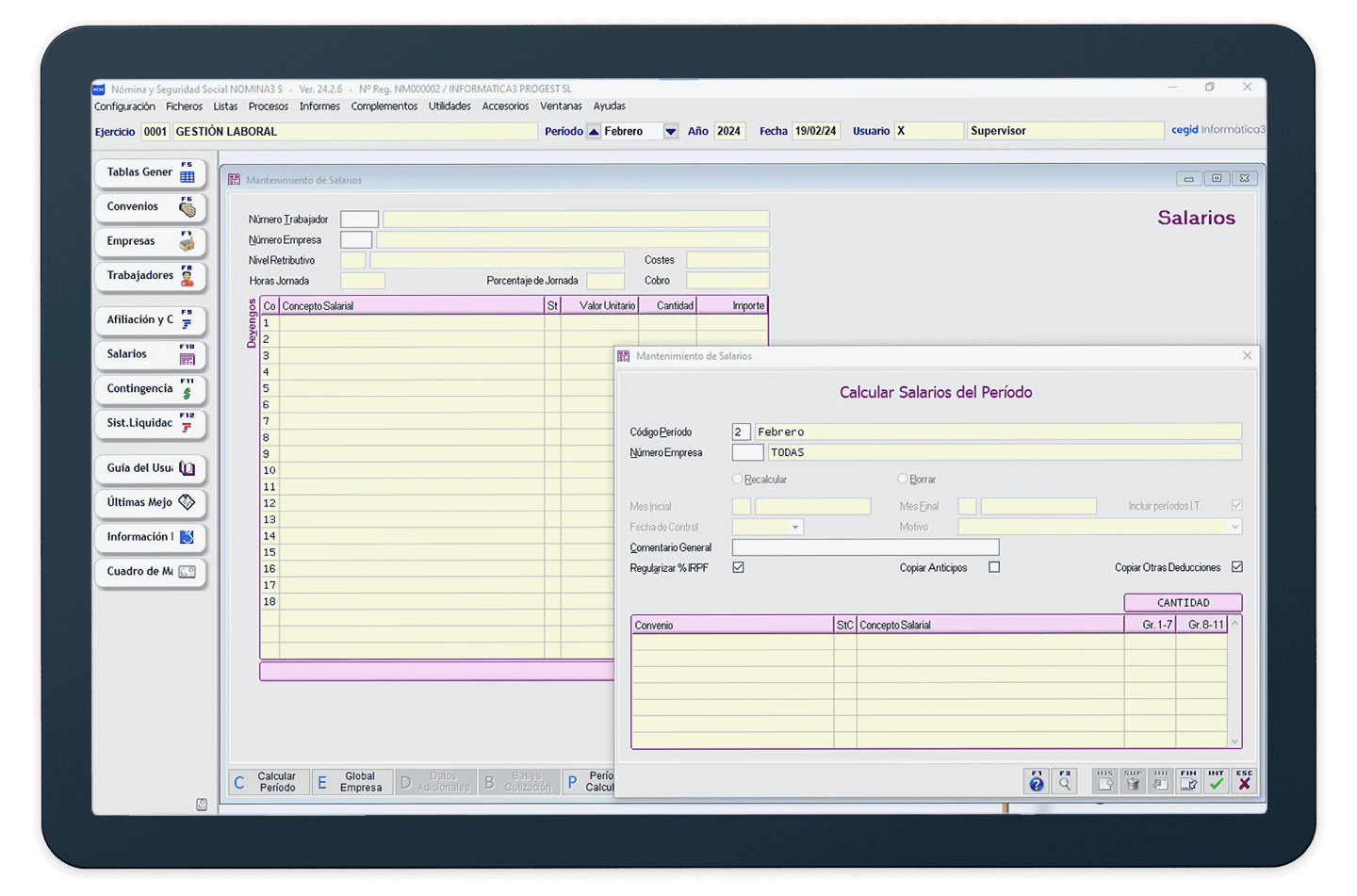Viewport: 1357px width, 896px height.
Task: Open the Procesos menu
Action: pos(269,106)
